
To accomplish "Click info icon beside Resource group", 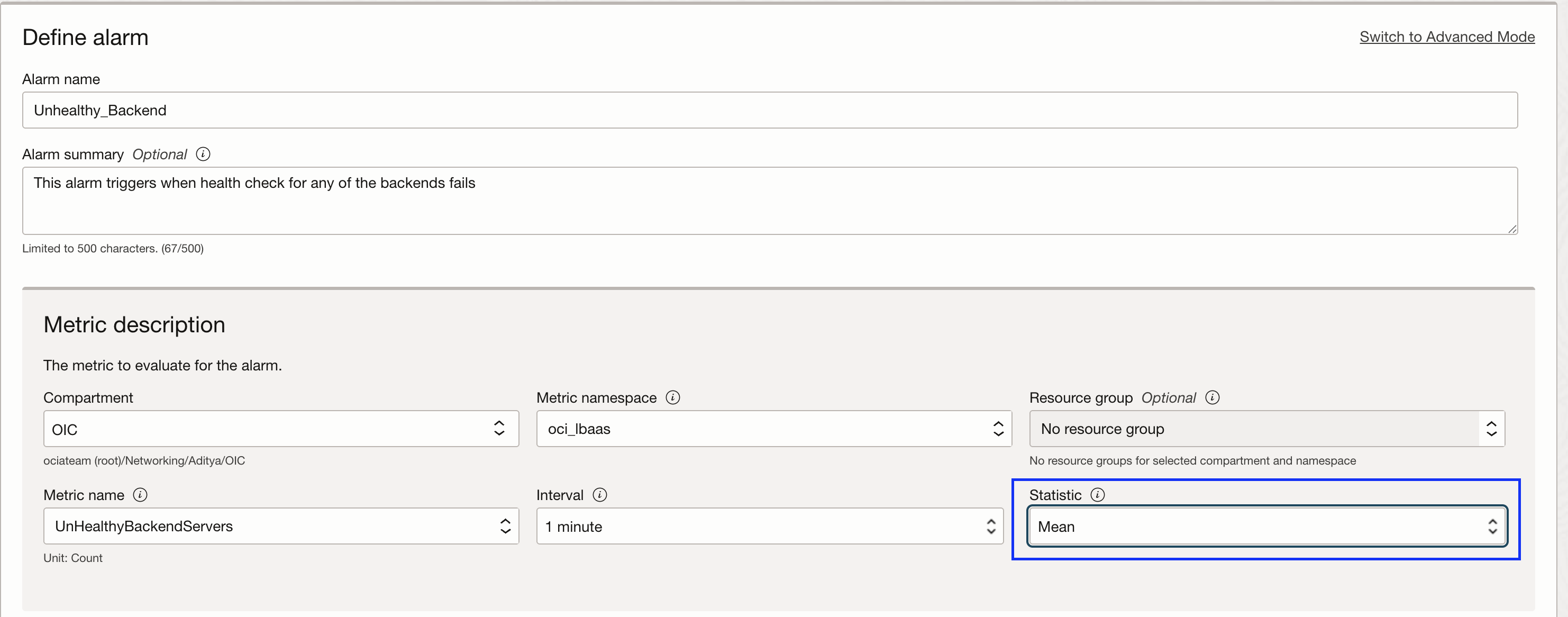I will [x=1213, y=398].
